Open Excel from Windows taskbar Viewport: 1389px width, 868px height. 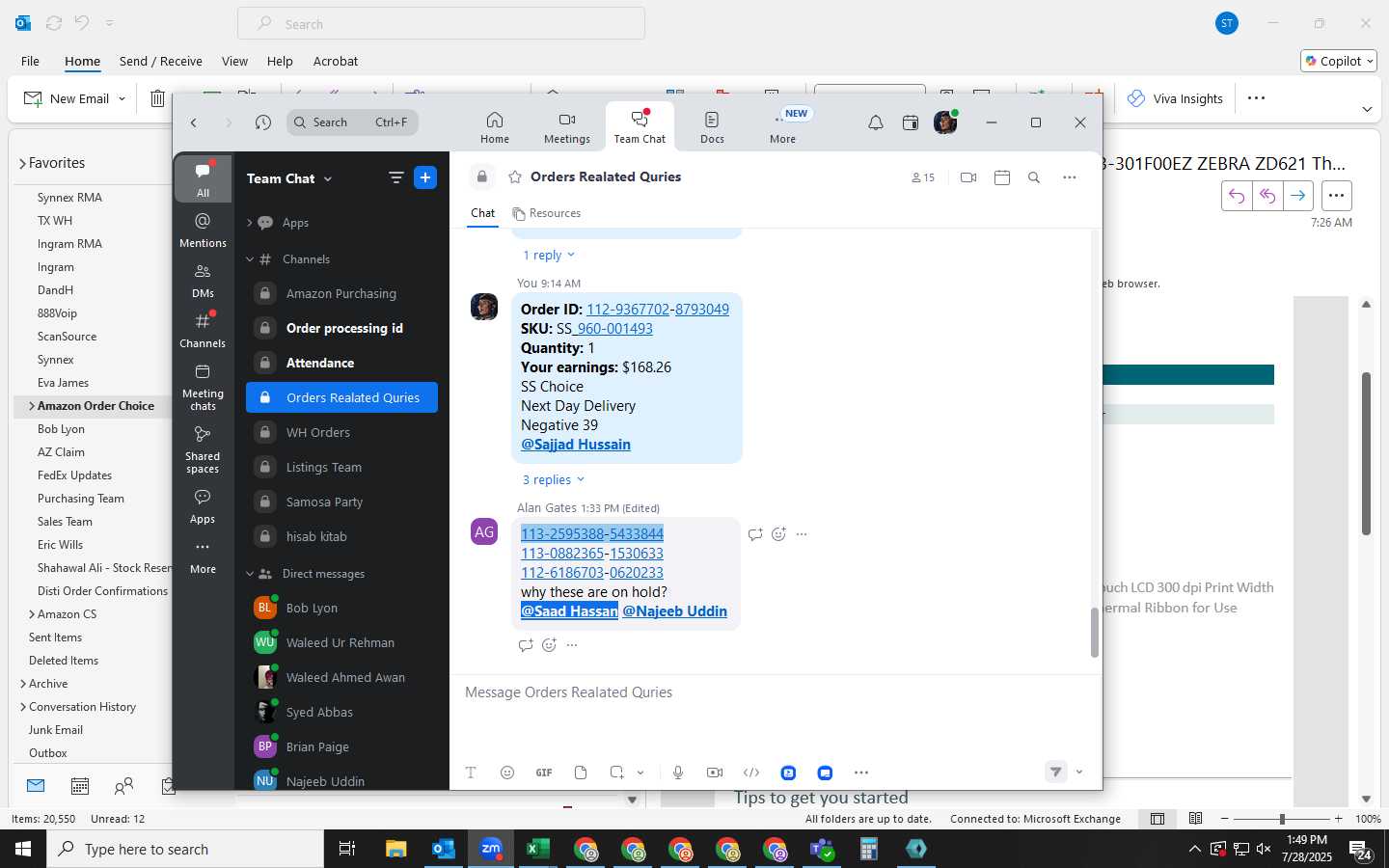[537, 849]
